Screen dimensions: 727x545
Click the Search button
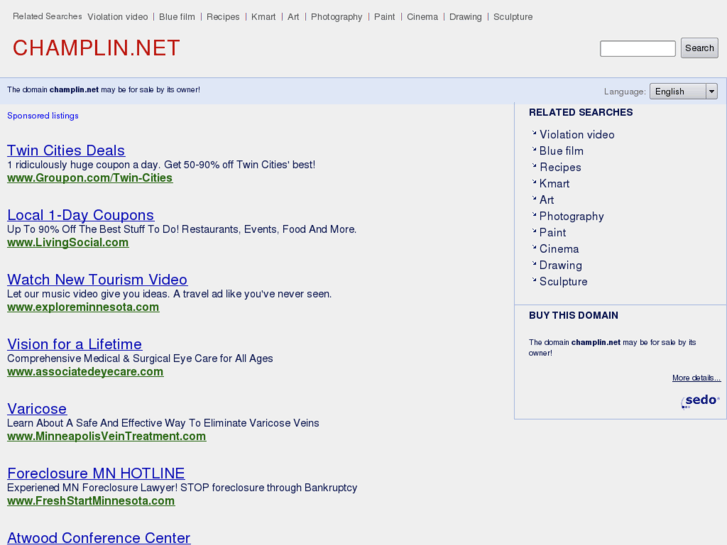(x=699, y=48)
